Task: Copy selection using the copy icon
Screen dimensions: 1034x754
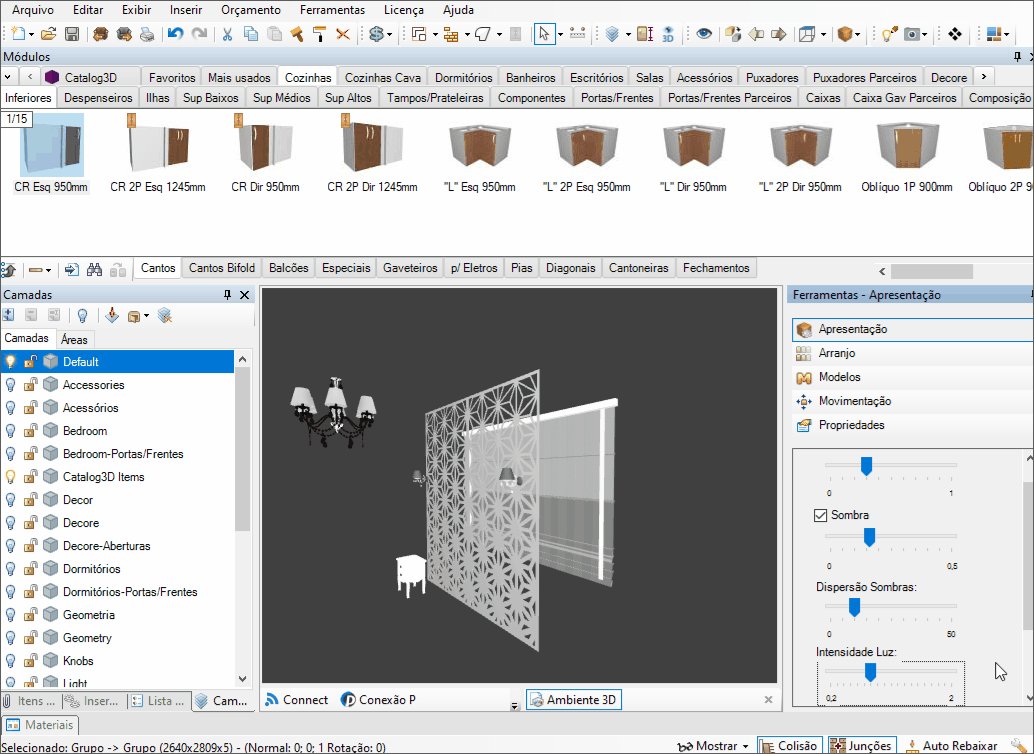Action: (x=251, y=34)
